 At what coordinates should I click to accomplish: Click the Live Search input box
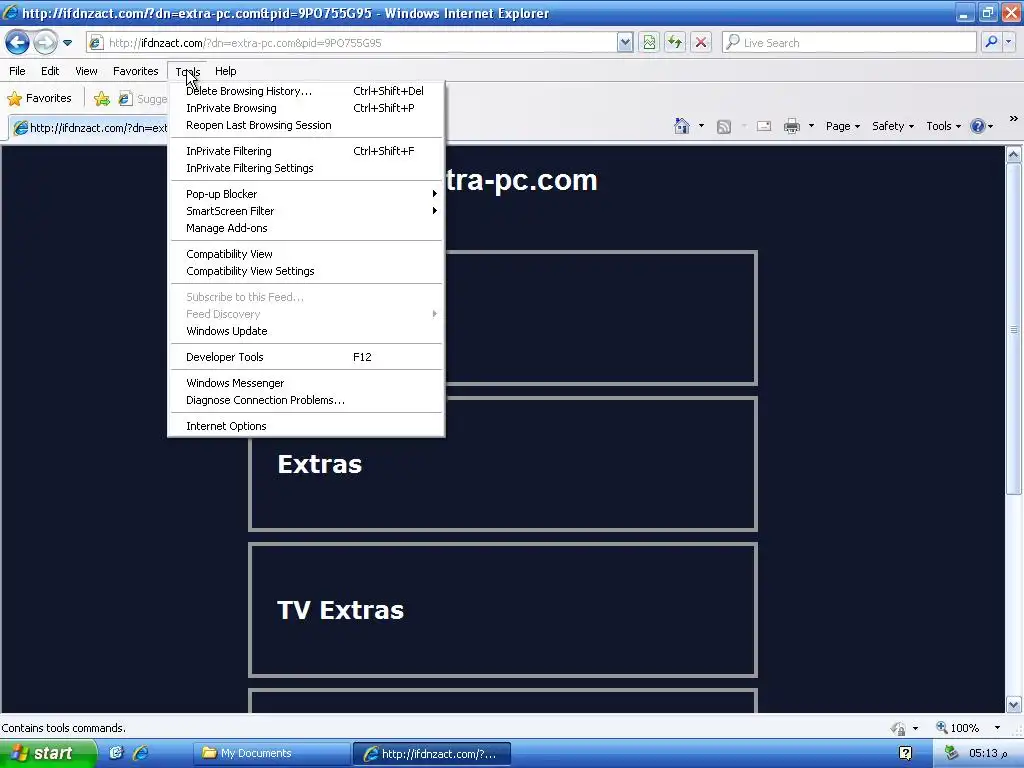pyautogui.click(x=849, y=43)
